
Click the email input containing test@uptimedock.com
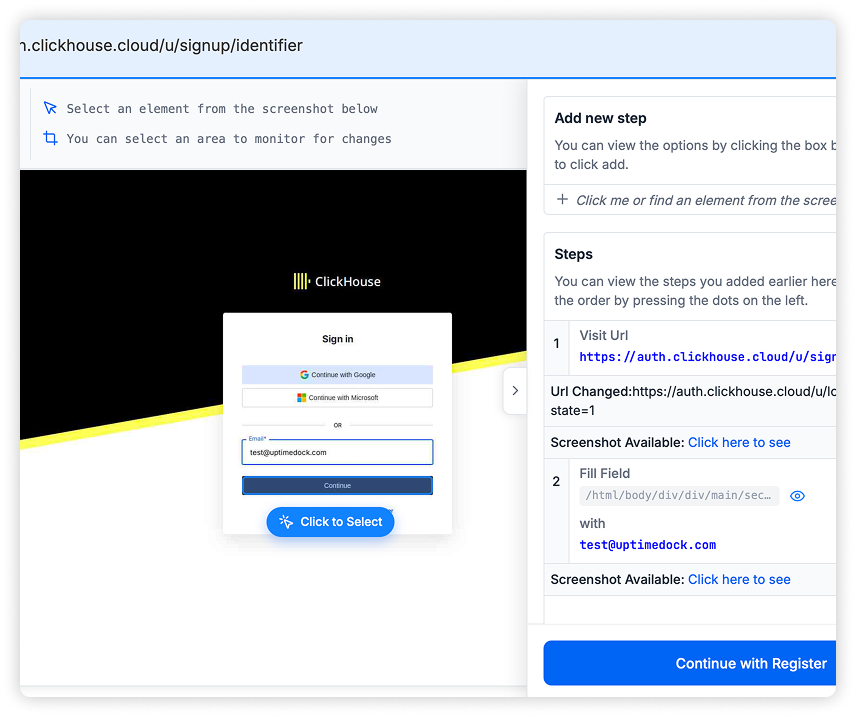pos(337,452)
